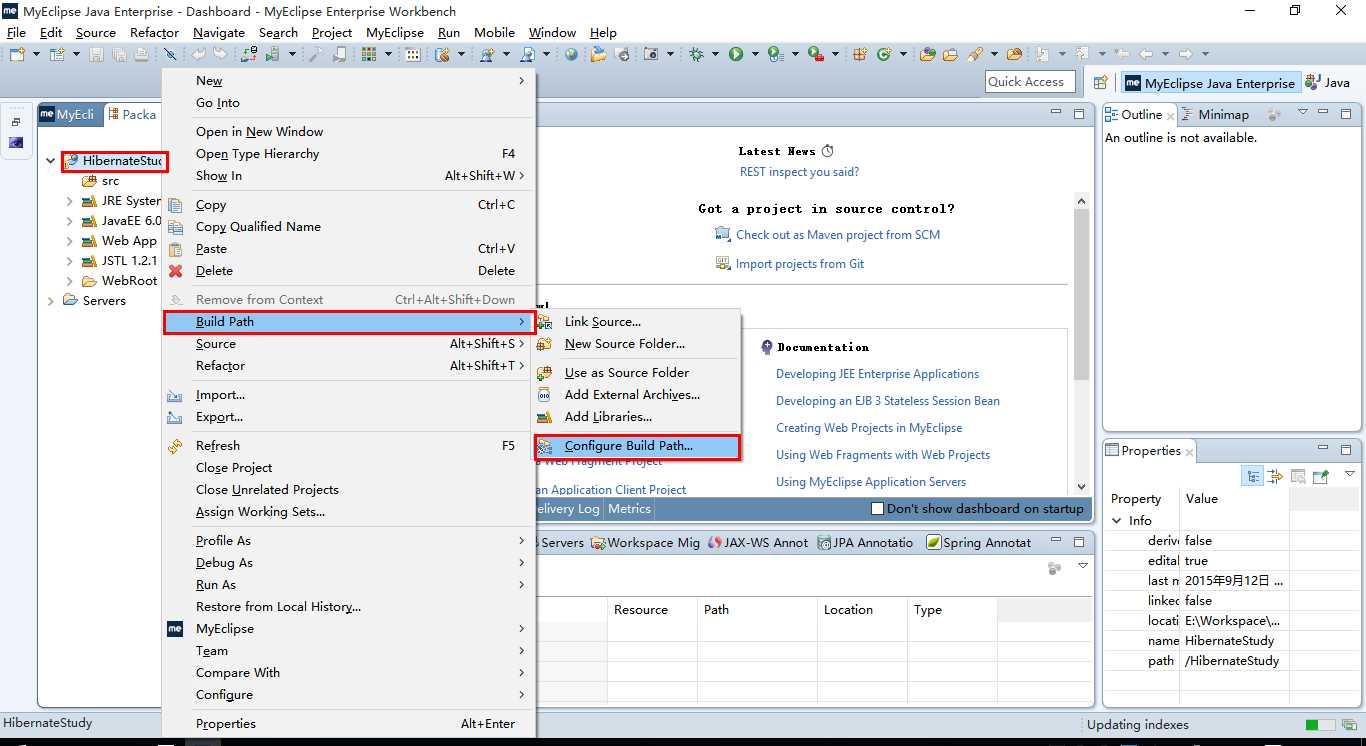Expand the JRE System library node
Viewport: 1366px width, 746px height.
pyautogui.click(x=69, y=201)
